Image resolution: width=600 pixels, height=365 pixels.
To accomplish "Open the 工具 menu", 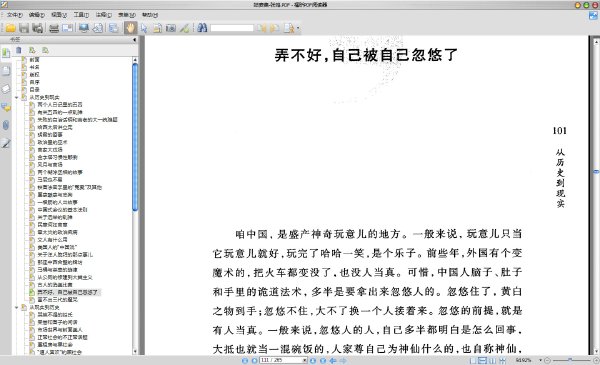I will point(81,15).
